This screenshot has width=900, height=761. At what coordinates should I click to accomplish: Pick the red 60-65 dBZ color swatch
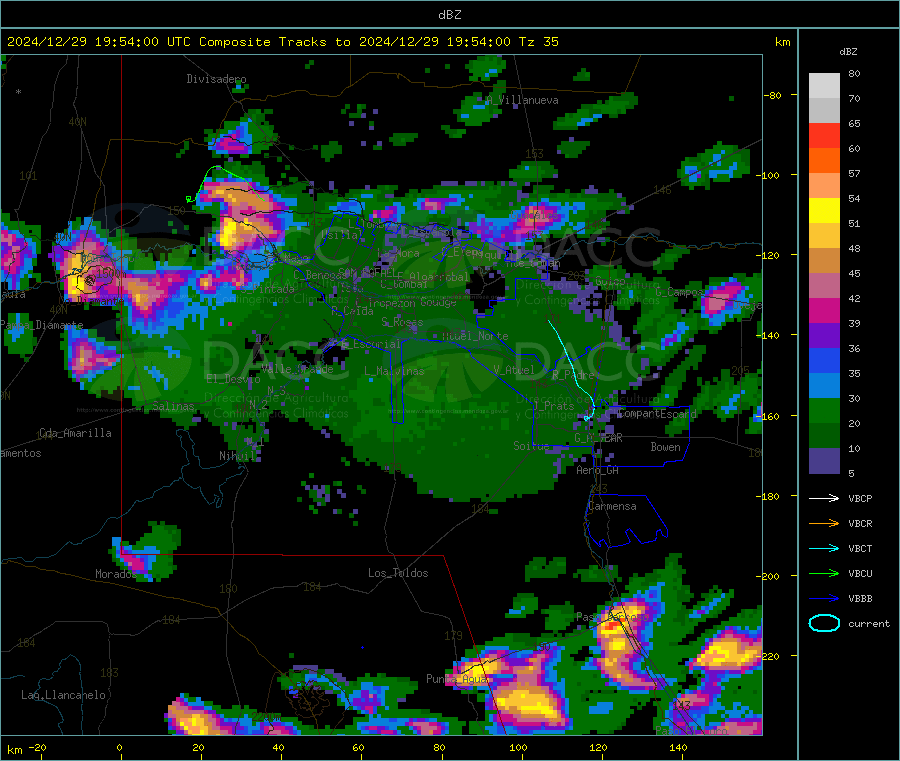(x=824, y=135)
